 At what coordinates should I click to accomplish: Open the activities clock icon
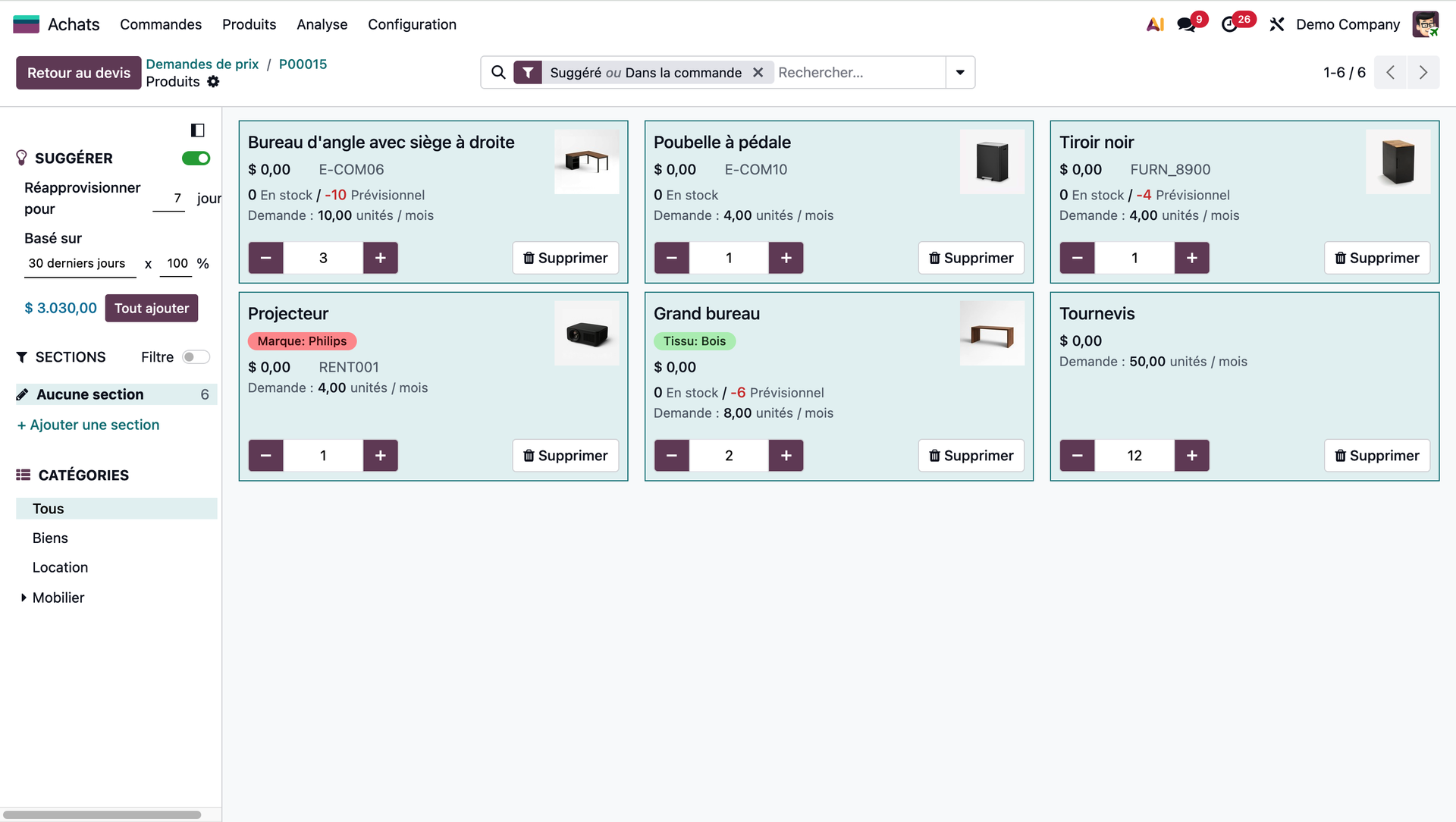[x=1229, y=24]
